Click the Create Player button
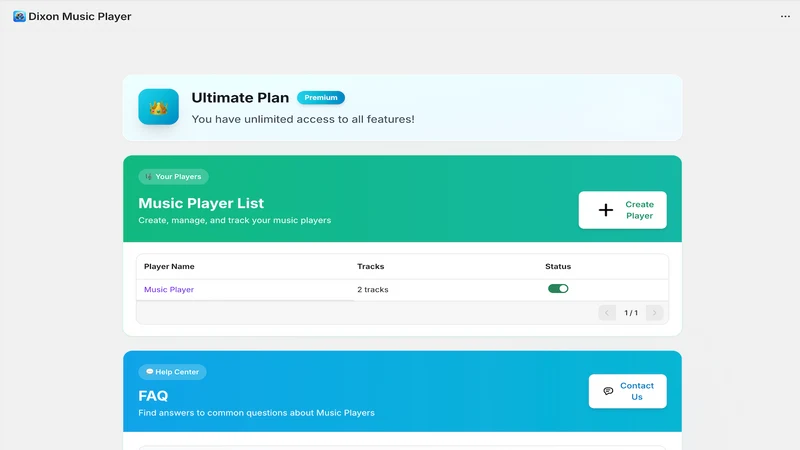 coord(622,210)
